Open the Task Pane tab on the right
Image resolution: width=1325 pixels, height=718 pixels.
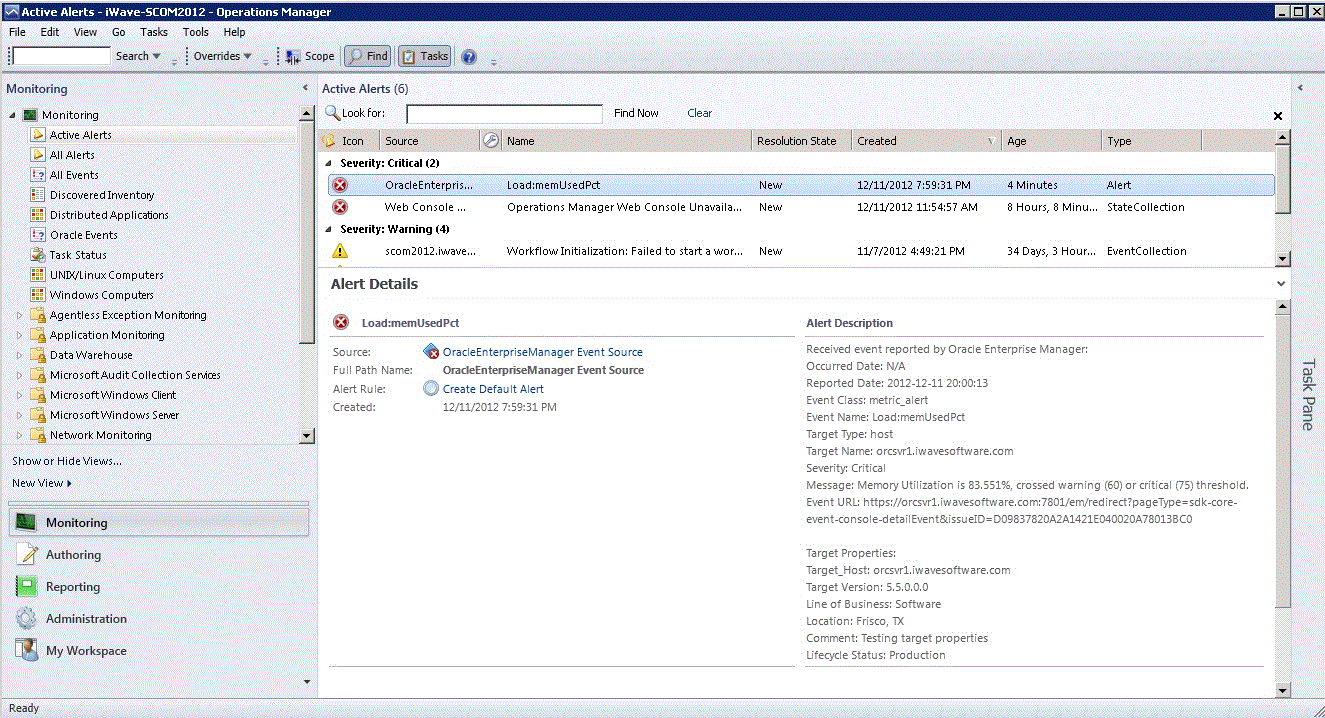coord(1308,395)
